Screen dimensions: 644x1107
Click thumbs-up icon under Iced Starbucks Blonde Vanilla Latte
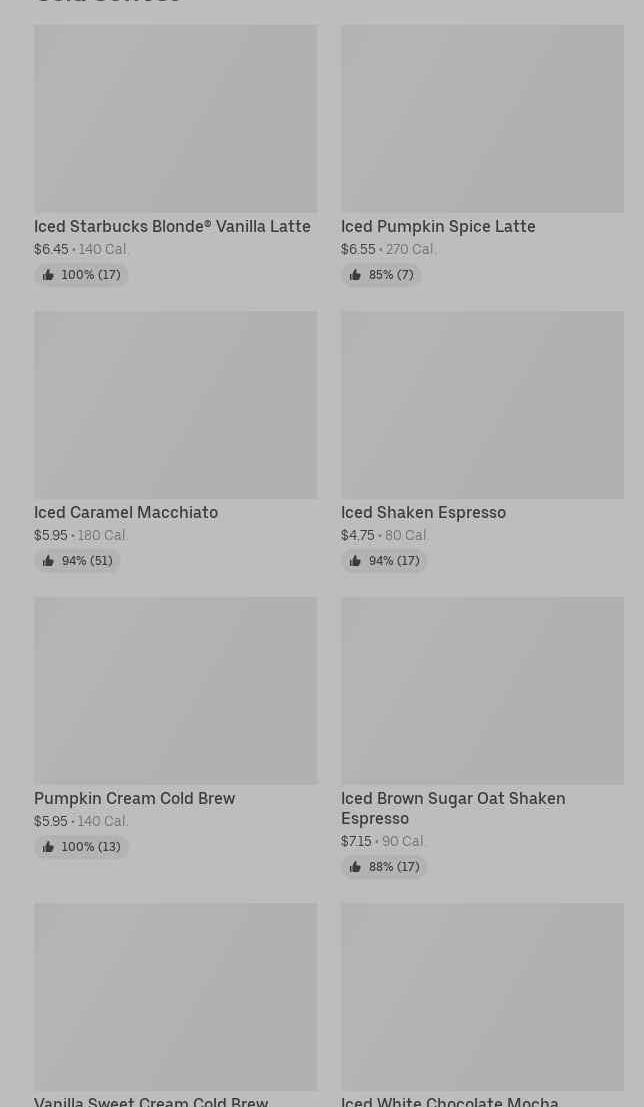[48, 275]
